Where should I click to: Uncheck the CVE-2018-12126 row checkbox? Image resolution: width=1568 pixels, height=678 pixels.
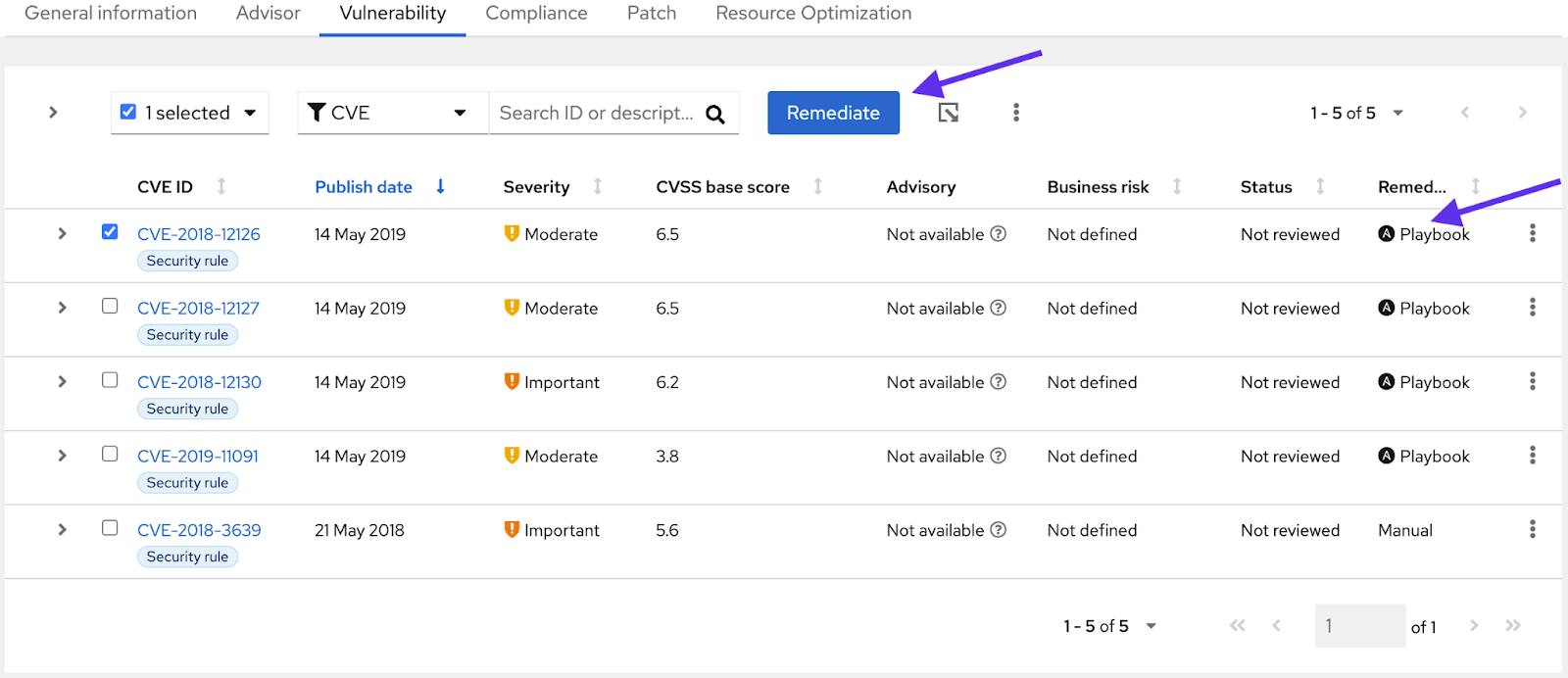(110, 232)
